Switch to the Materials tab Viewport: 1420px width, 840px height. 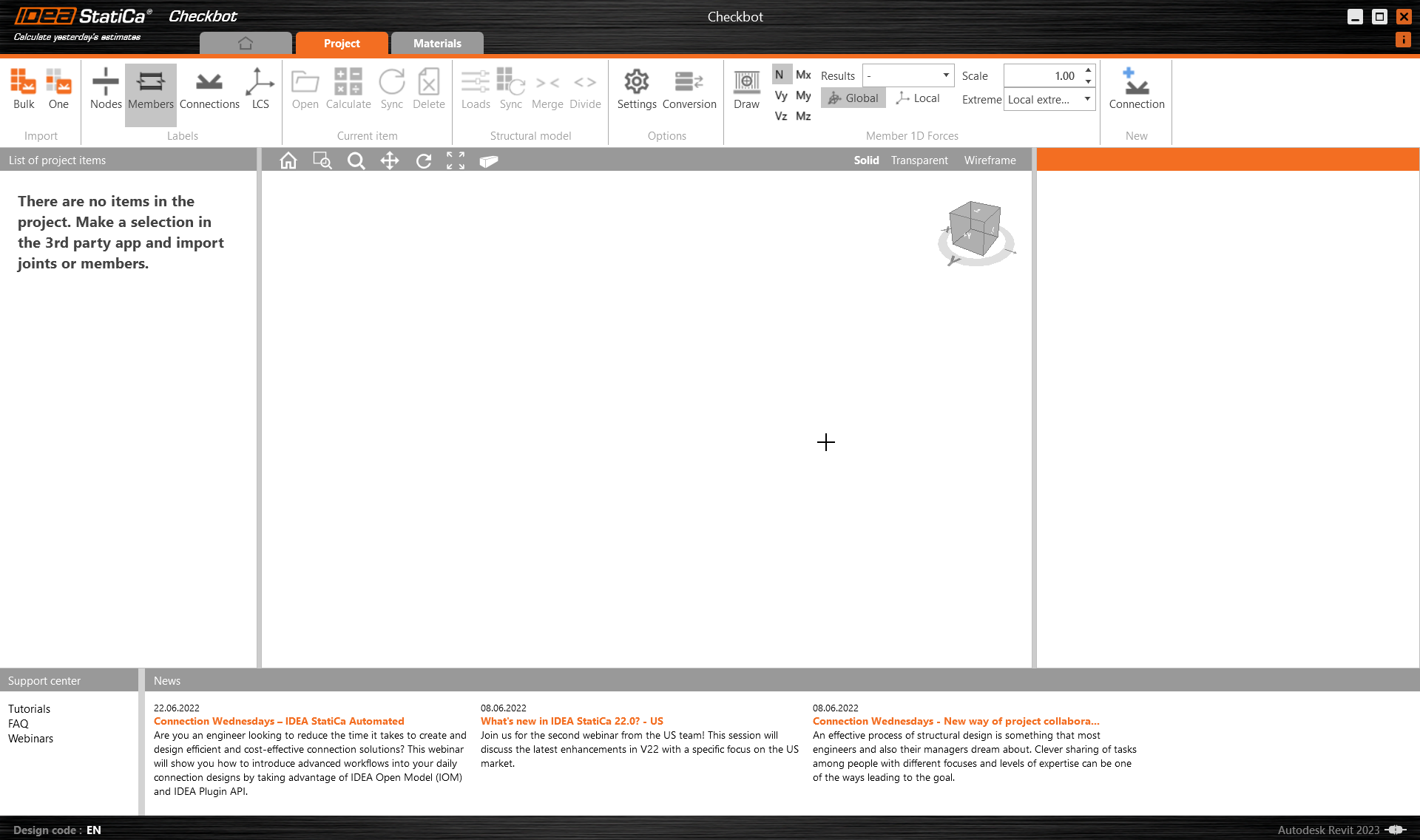[437, 43]
